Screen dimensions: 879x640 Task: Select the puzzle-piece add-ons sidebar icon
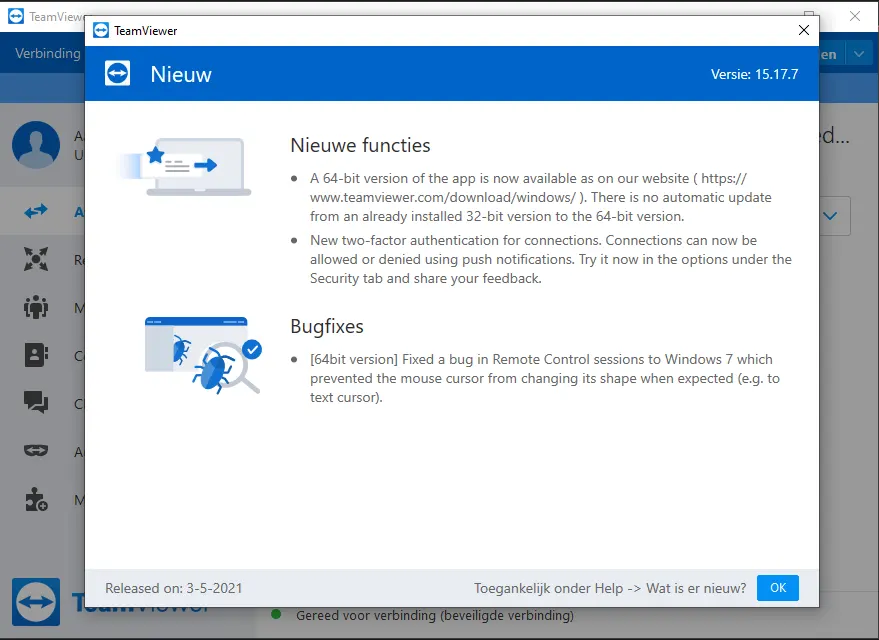click(x=36, y=499)
